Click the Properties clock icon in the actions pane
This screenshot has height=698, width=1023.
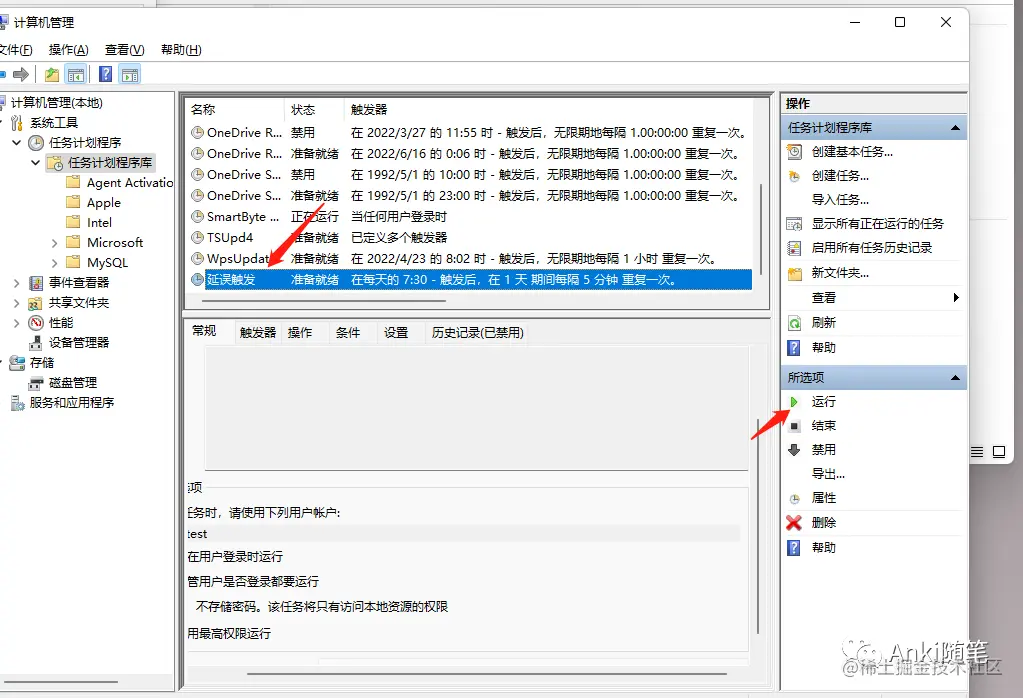(794, 499)
